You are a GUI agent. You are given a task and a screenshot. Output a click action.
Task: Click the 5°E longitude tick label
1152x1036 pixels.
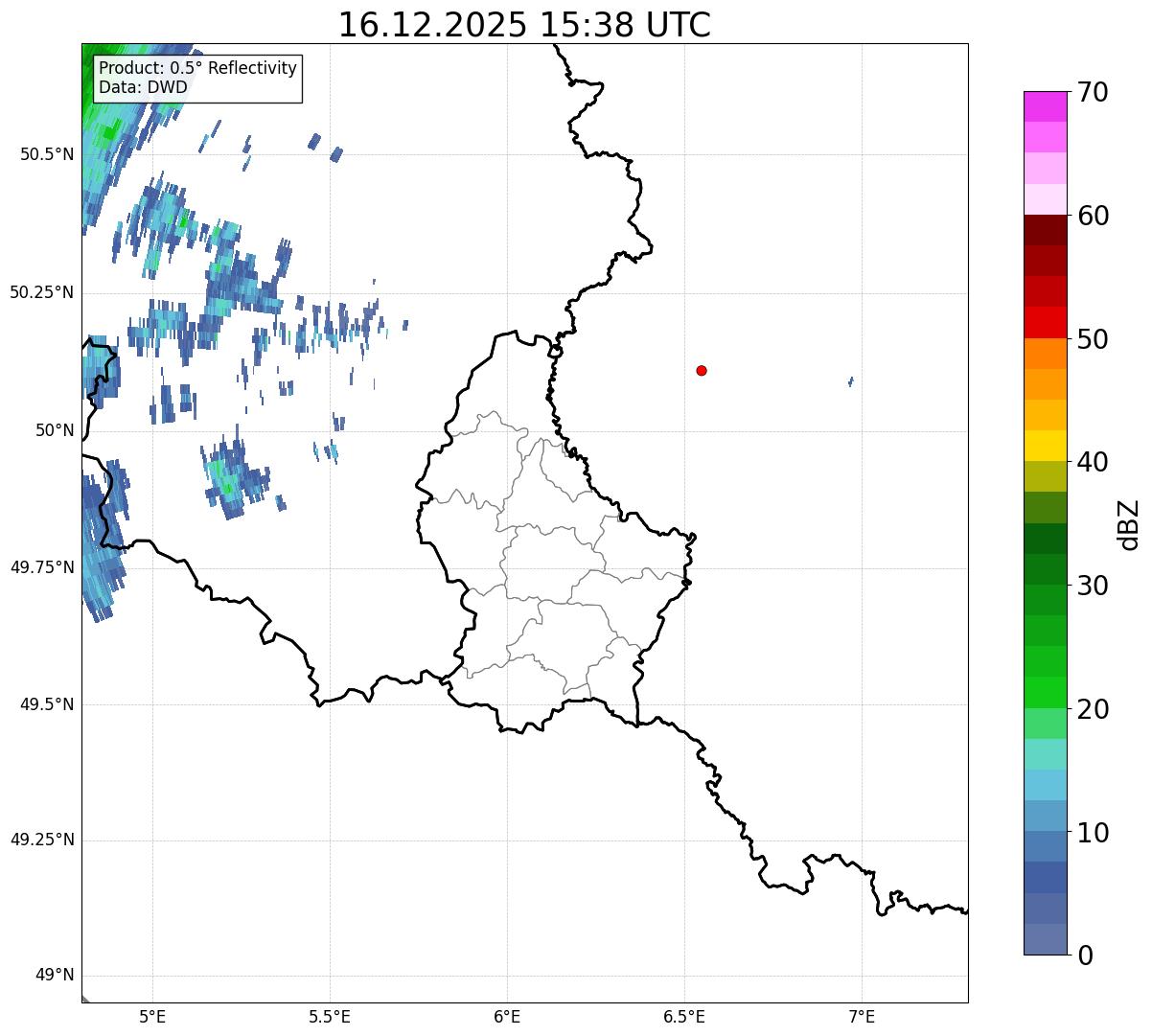coord(152,1017)
